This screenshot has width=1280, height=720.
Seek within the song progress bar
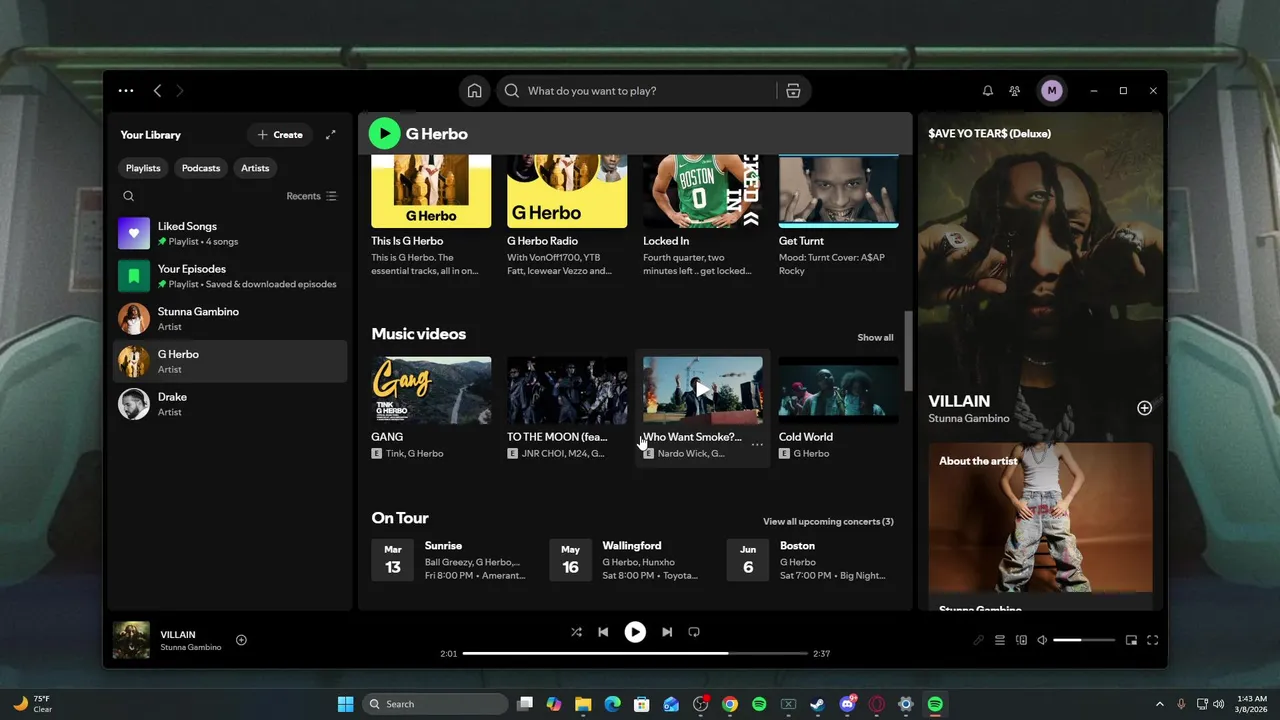[x=635, y=653]
